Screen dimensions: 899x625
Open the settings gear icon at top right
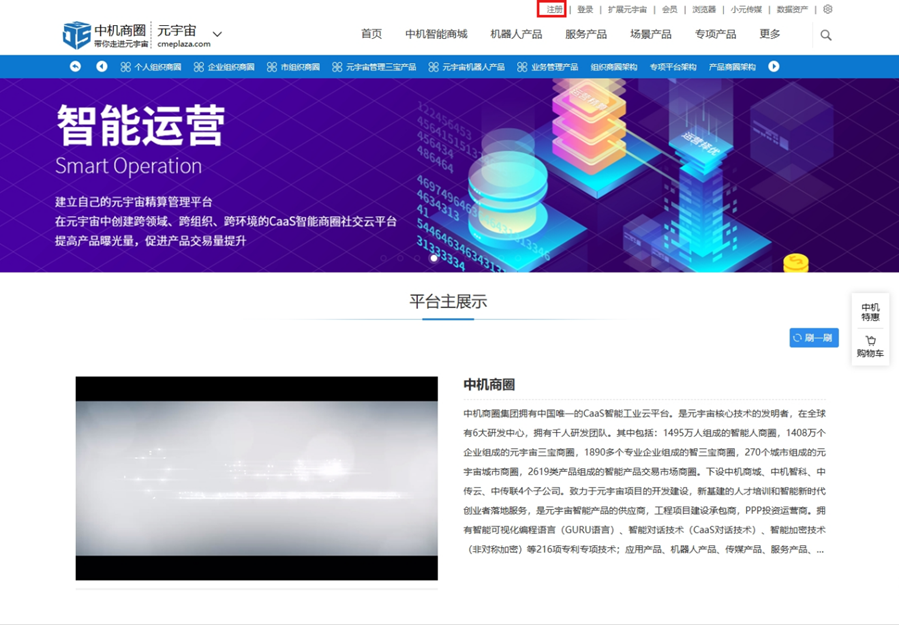pyautogui.click(x=827, y=9)
